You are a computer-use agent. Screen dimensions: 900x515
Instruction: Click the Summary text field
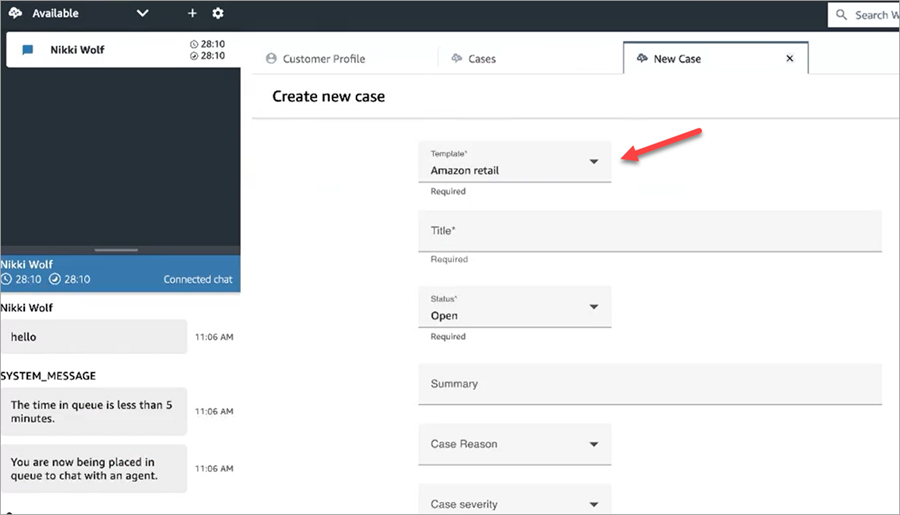[649, 384]
